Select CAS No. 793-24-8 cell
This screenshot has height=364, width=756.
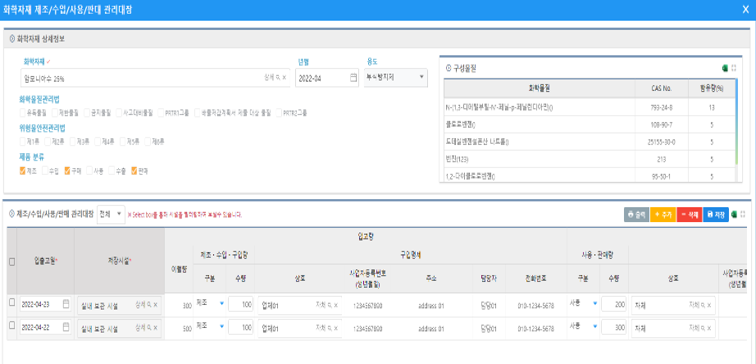(x=661, y=108)
